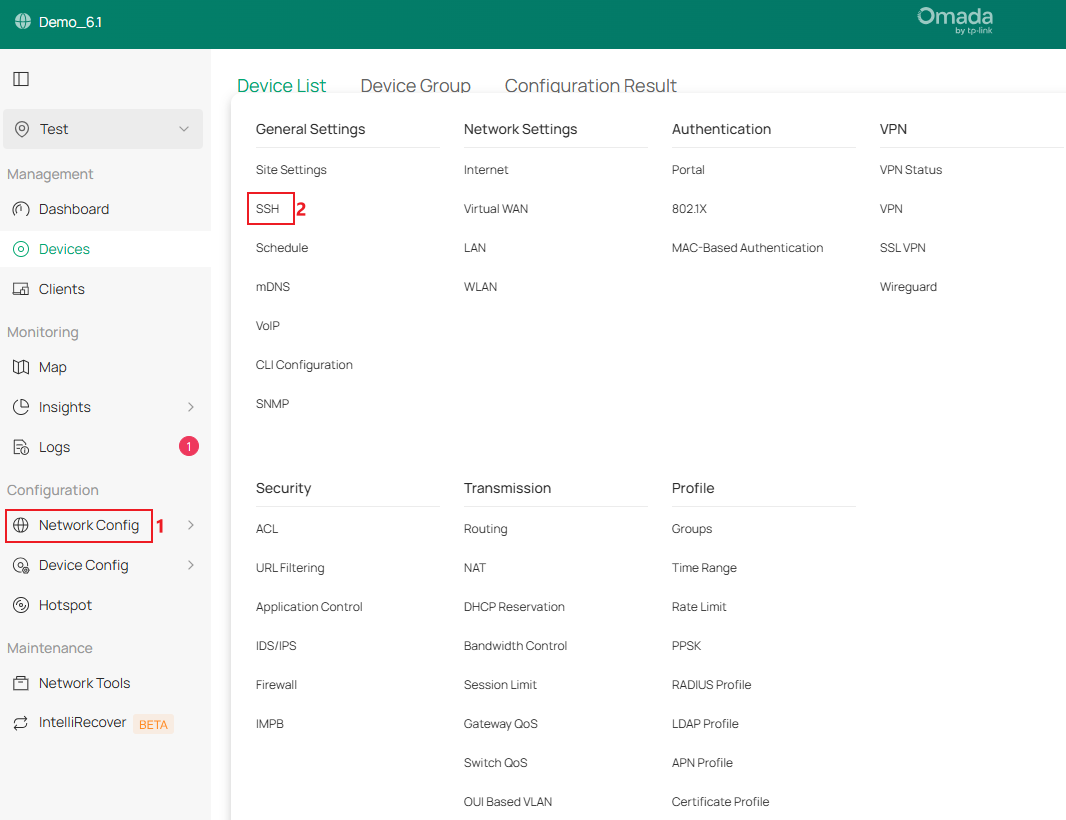
Task: Expand the Insights submenu chevron
Action: (190, 407)
